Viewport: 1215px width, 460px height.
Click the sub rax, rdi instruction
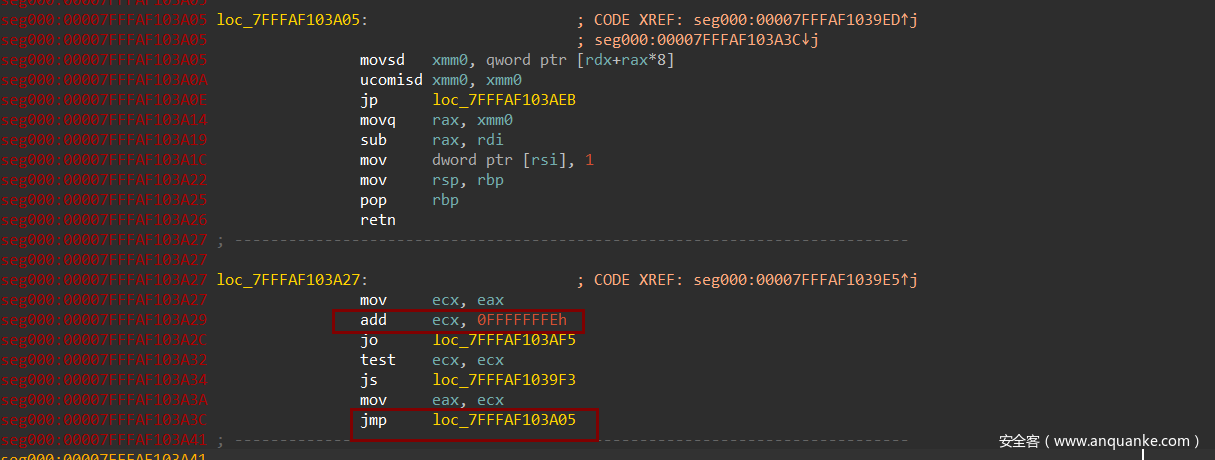pos(431,140)
